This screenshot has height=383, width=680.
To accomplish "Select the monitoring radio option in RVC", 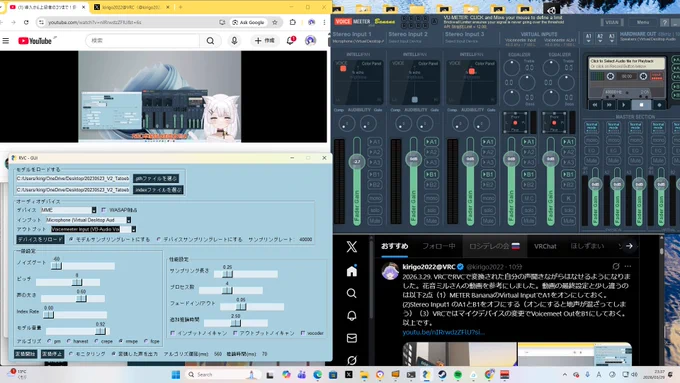I will tap(71, 354).
